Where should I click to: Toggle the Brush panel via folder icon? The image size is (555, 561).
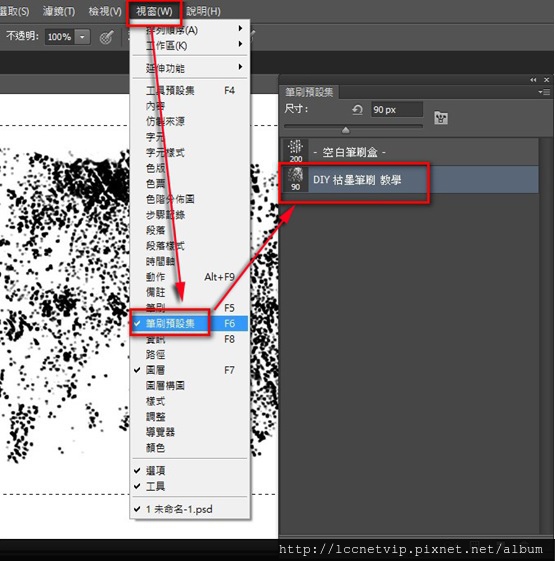[x=441, y=118]
